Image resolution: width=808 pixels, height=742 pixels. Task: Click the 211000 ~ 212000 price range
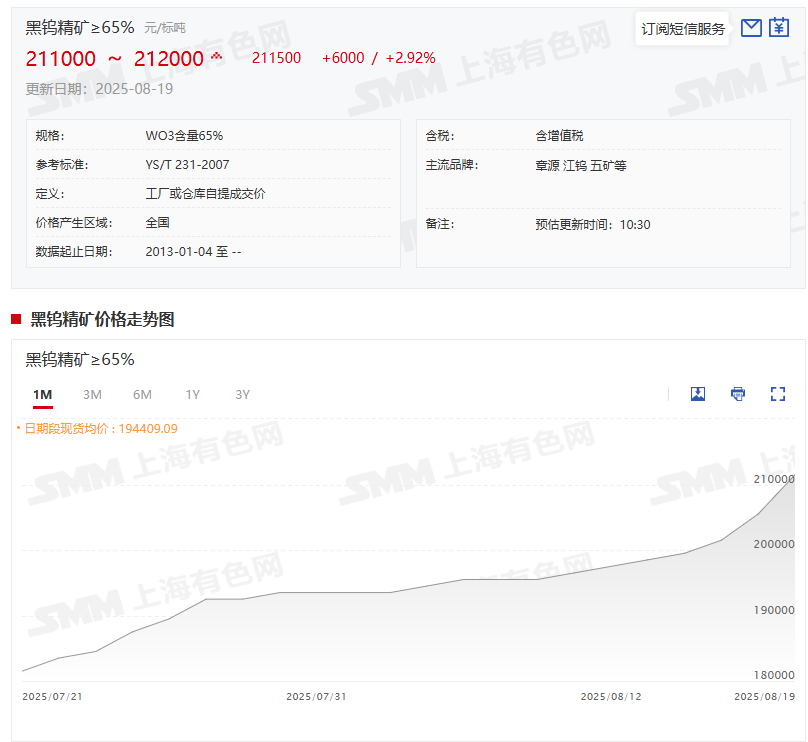coord(114,59)
